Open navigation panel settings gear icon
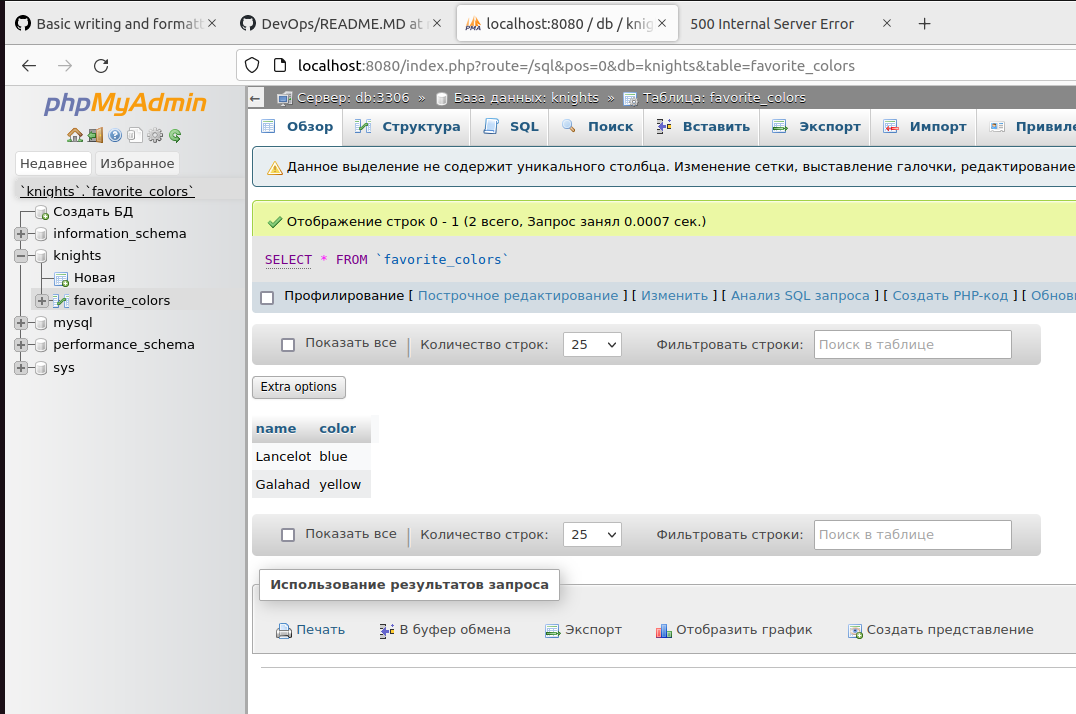 pyautogui.click(x=155, y=135)
